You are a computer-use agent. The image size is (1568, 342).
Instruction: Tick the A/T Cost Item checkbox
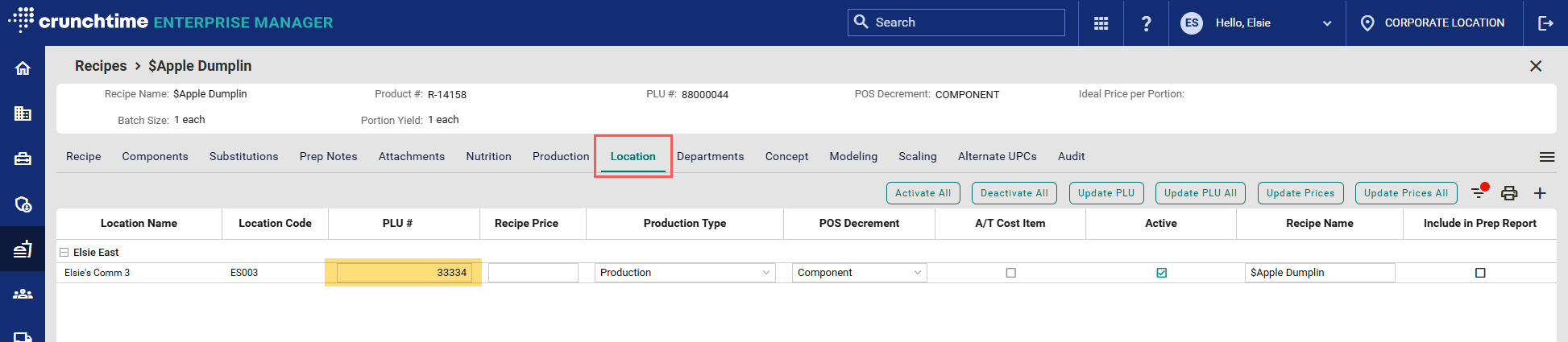(1010, 273)
